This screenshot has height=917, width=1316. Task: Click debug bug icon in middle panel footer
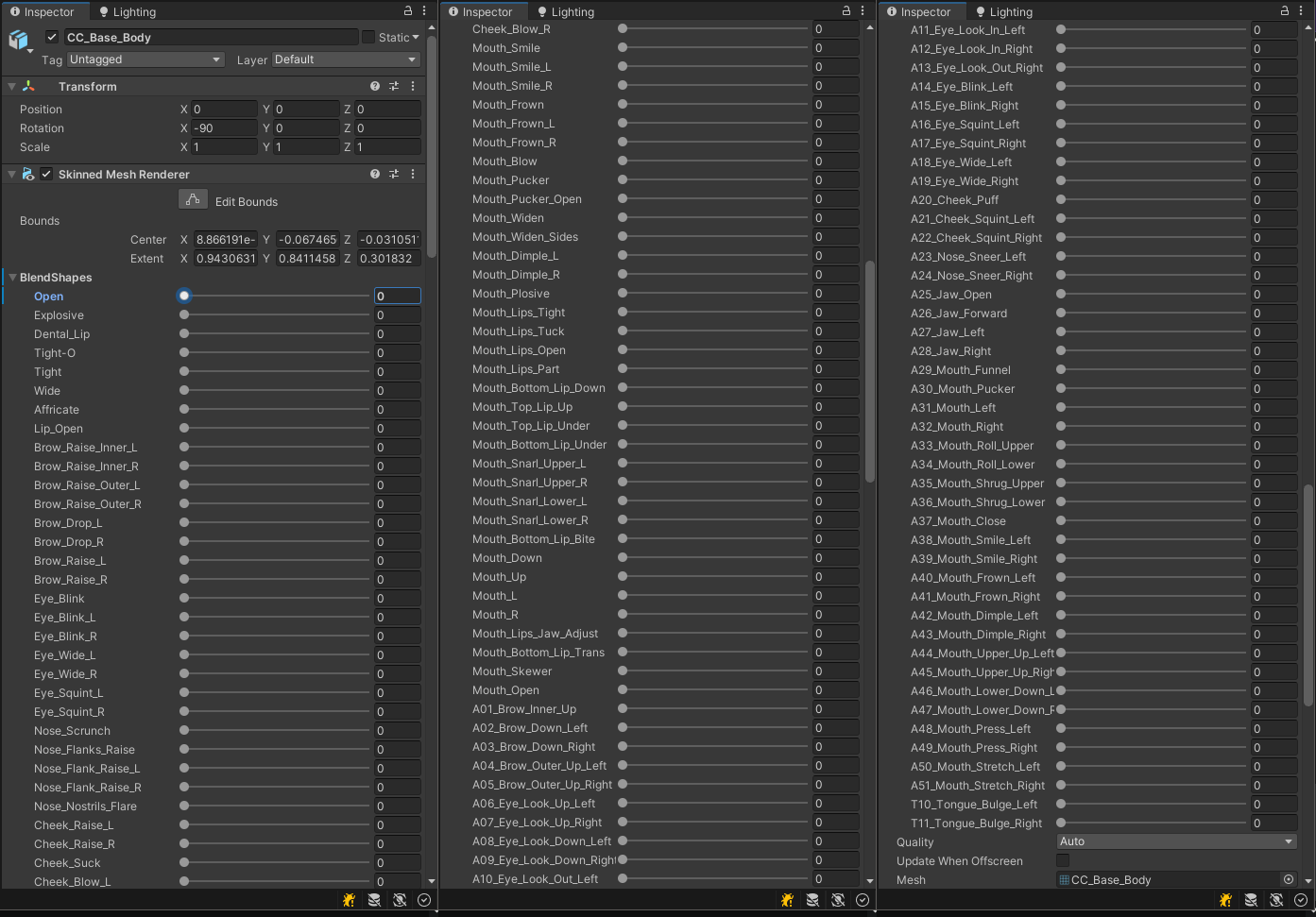[787, 900]
